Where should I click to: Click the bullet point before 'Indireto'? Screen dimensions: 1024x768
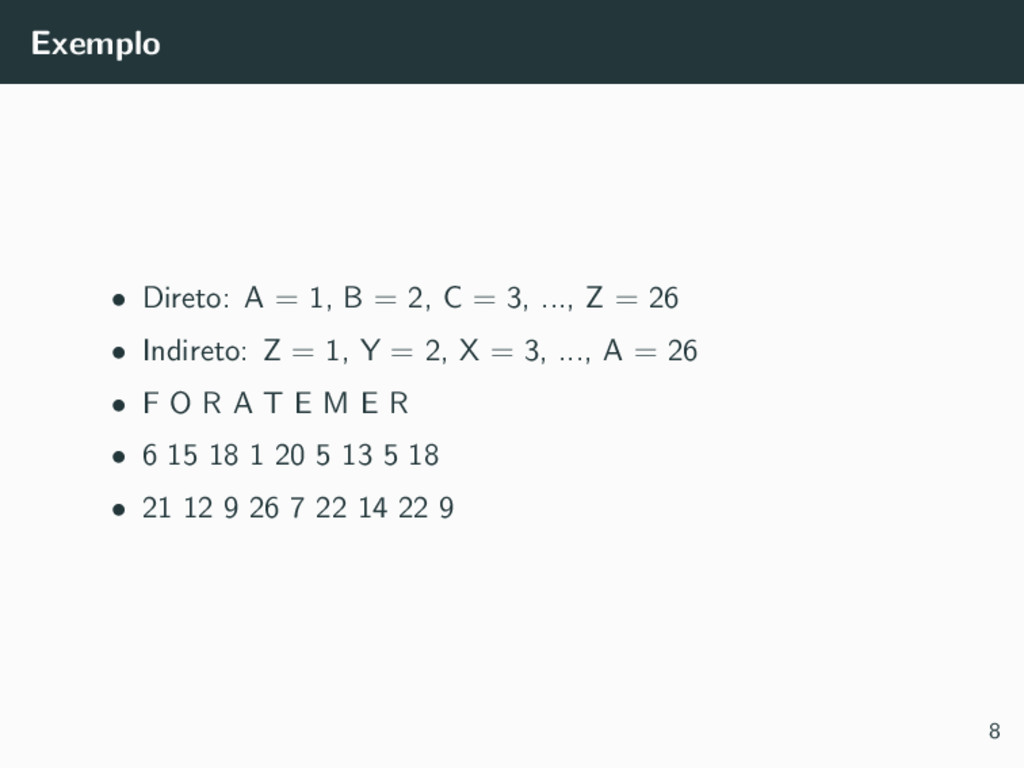(118, 353)
